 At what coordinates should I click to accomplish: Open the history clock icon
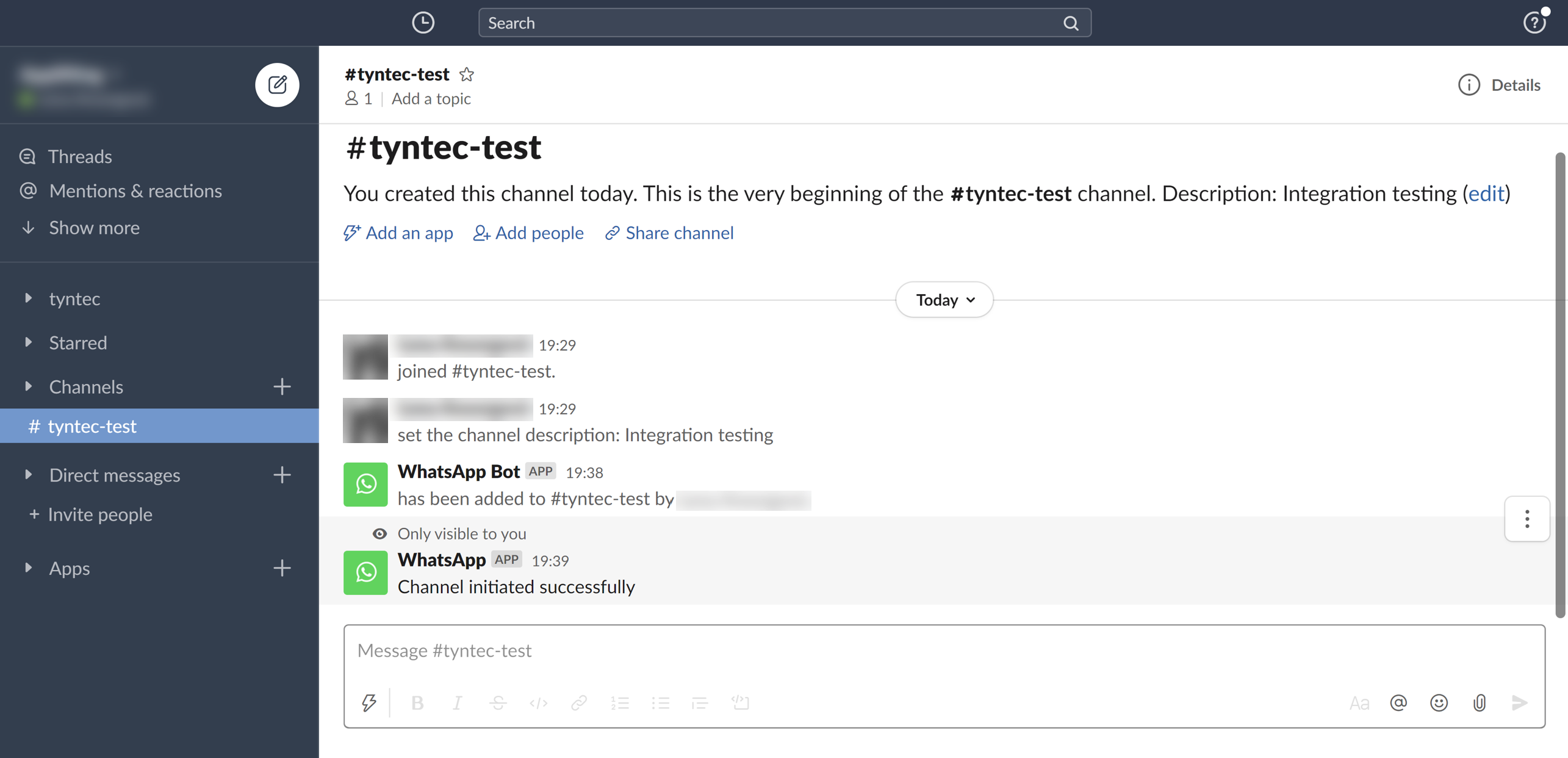[423, 23]
